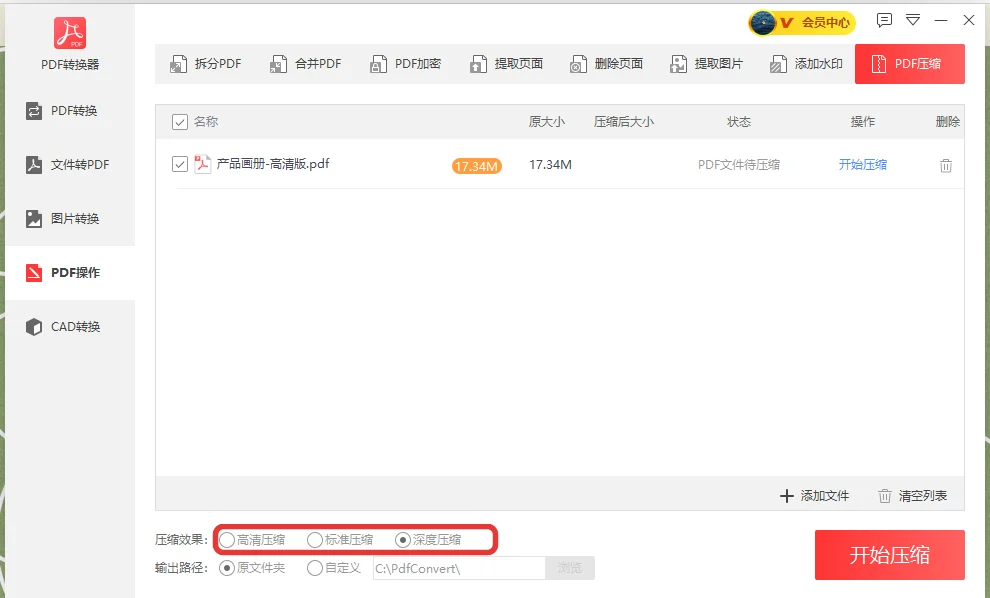The image size is (990, 598).
Task: Click the C:\PdfConvert\ path field
Action: tap(459, 568)
